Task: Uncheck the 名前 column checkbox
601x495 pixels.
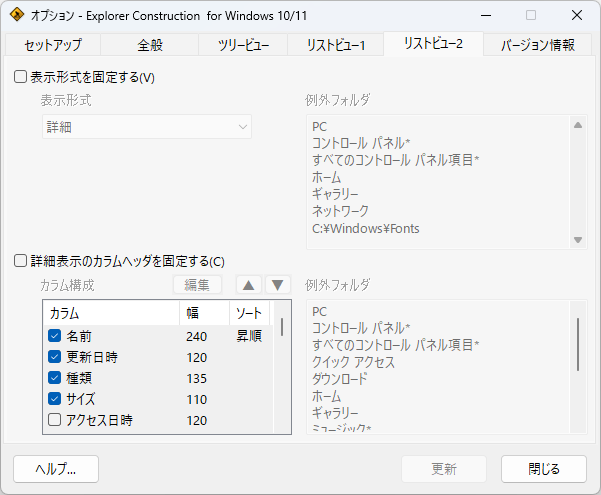Action: click(55, 336)
